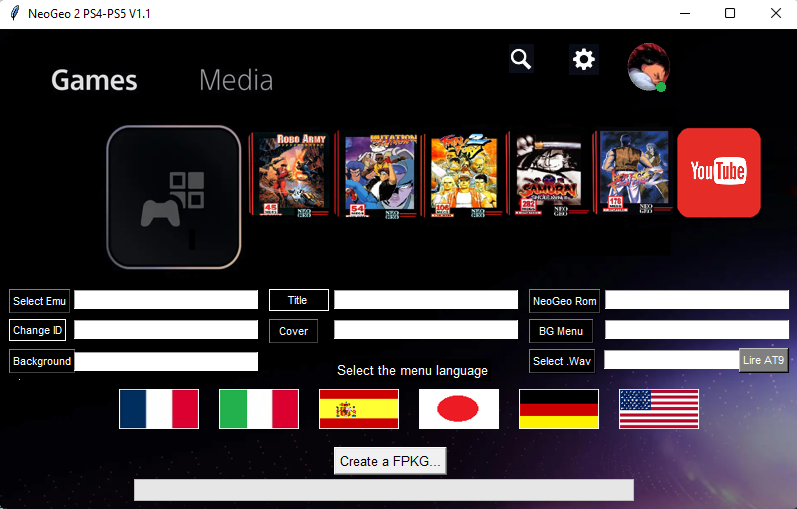797x509 pixels.
Task: Switch to the Media tab
Action: (236, 80)
